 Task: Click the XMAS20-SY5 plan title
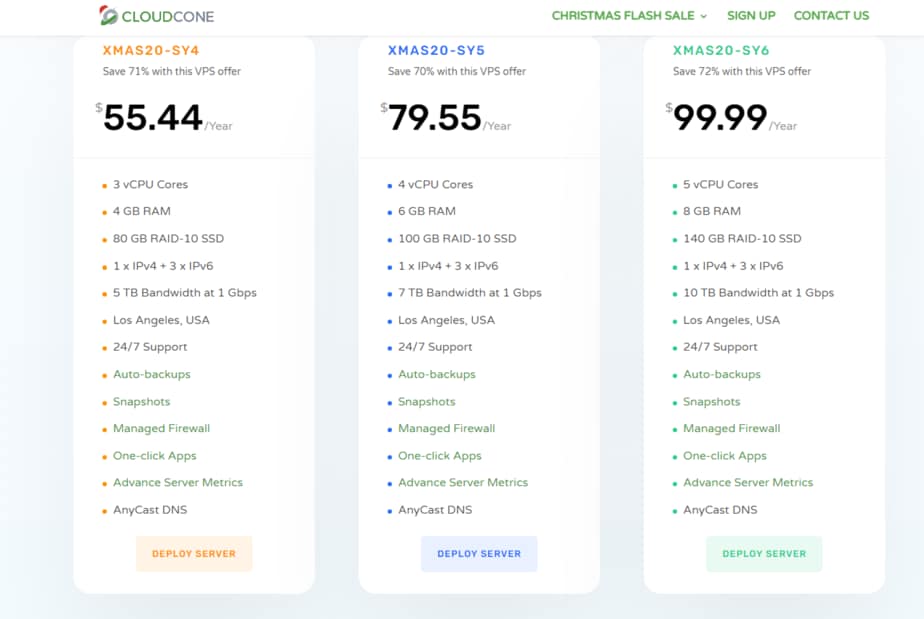pyautogui.click(x=436, y=50)
